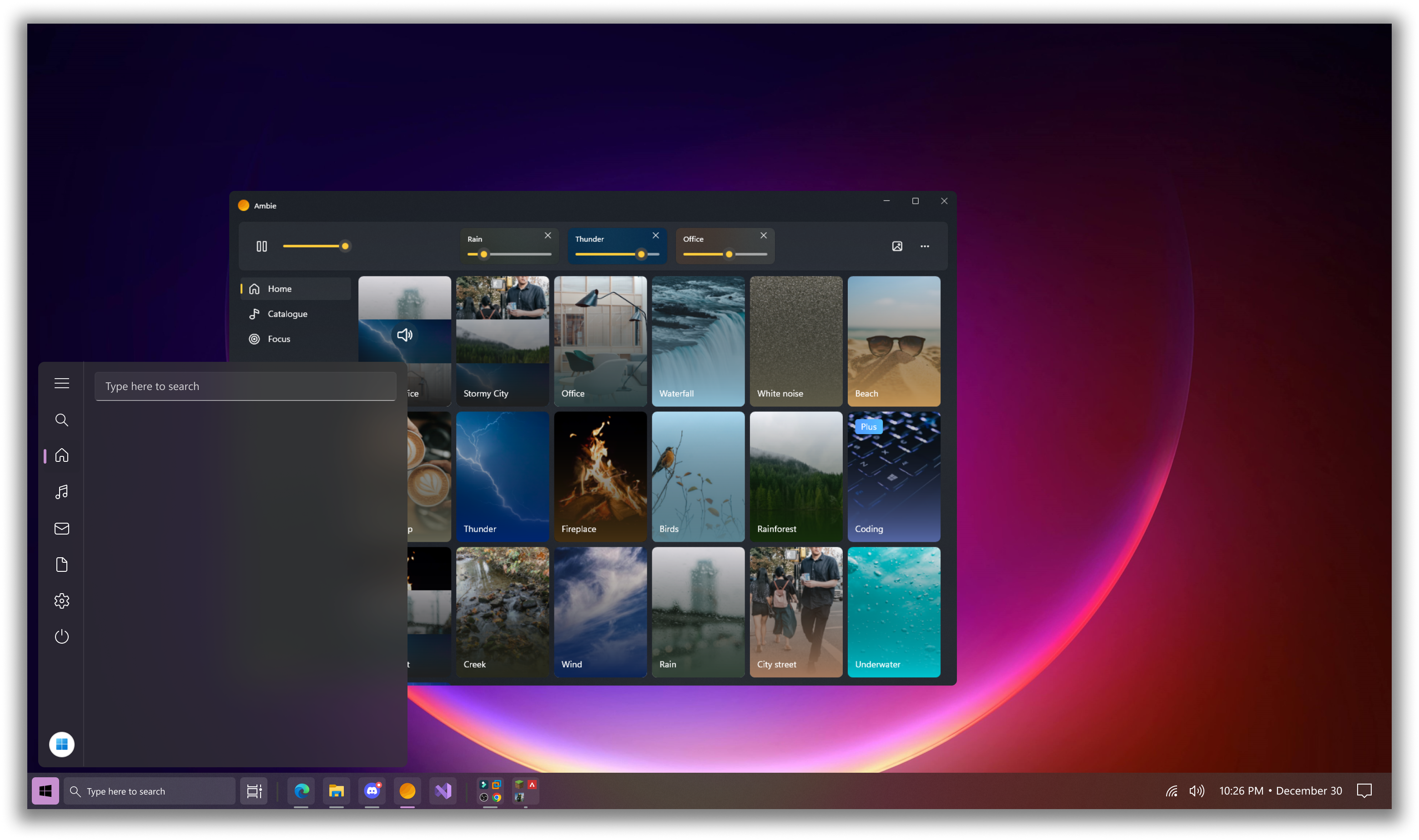Screen dimensions: 1419x840
Task: Click the power icon in the start panel sidebar
Action: tap(62, 637)
